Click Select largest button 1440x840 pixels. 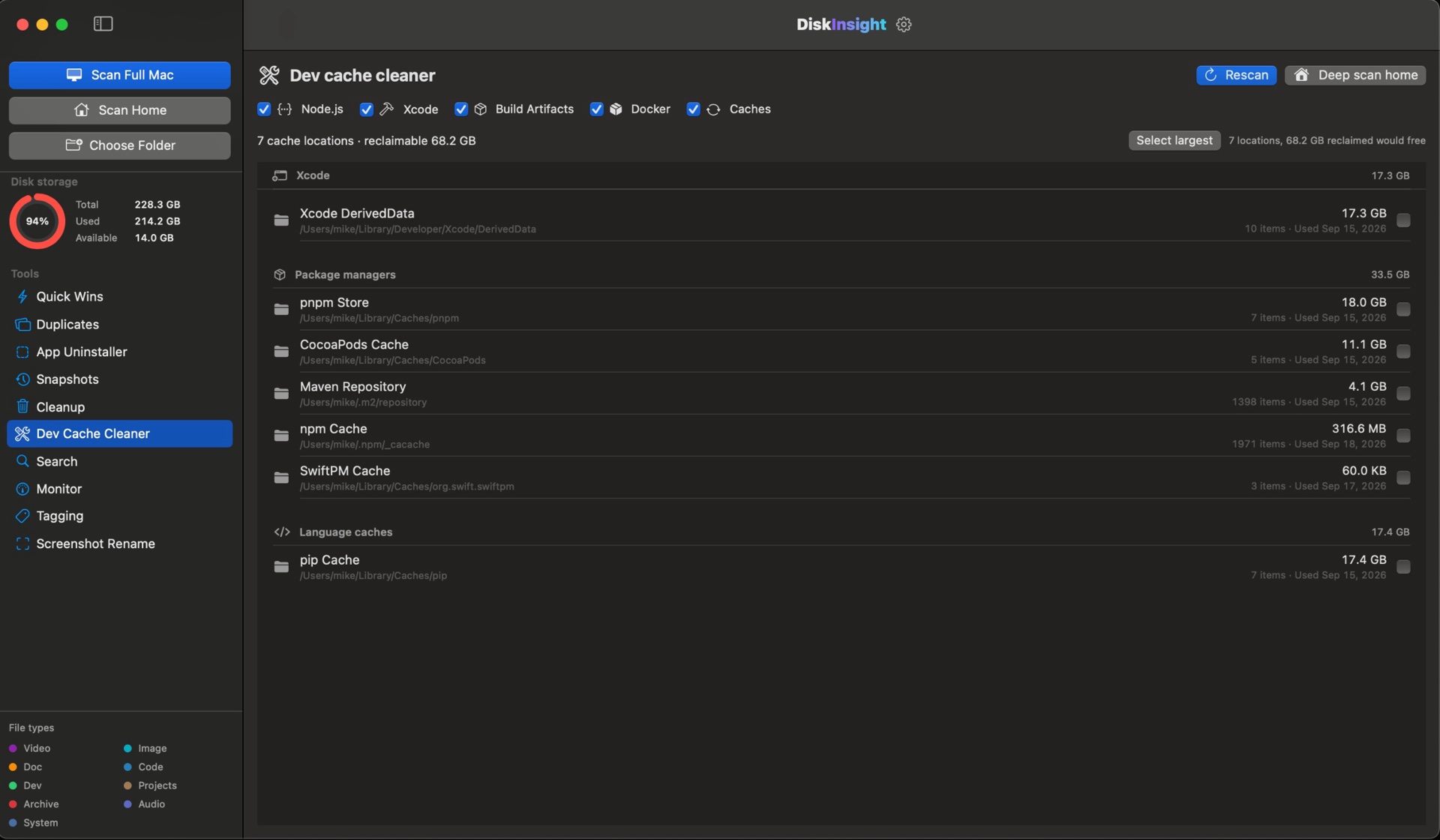(x=1174, y=140)
